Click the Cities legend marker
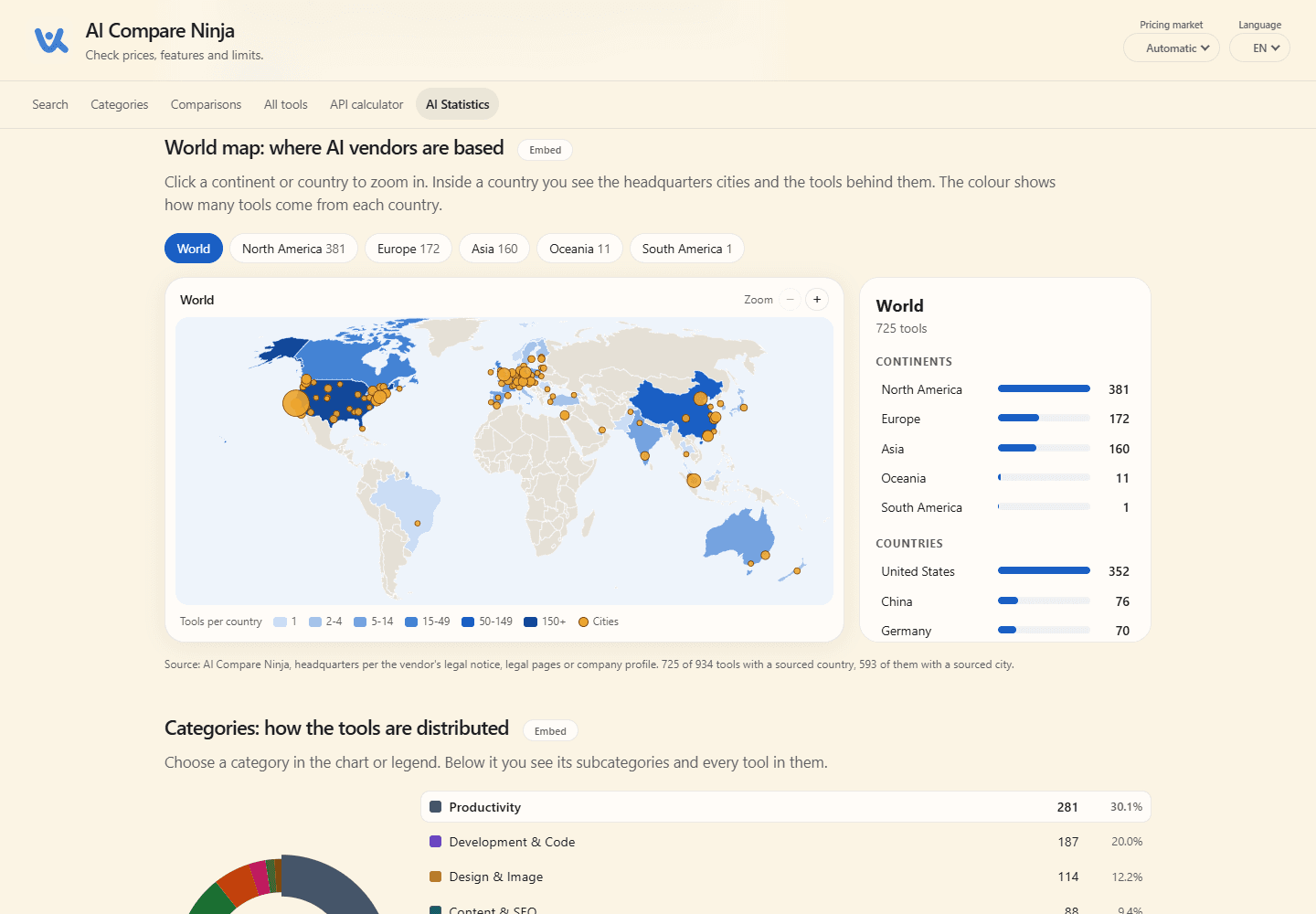The image size is (1316, 914). [583, 622]
